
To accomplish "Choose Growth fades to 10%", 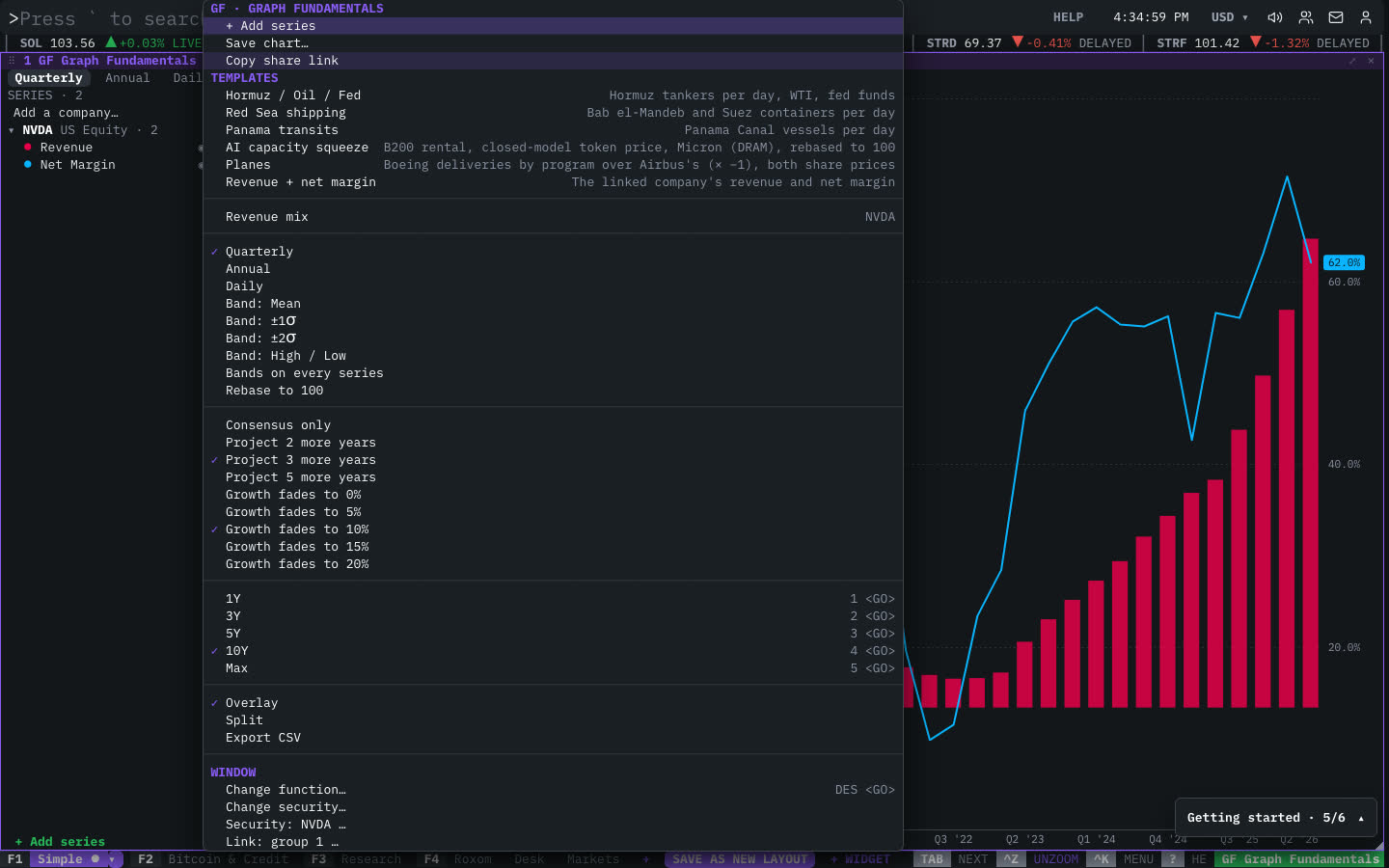I will point(553,529).
